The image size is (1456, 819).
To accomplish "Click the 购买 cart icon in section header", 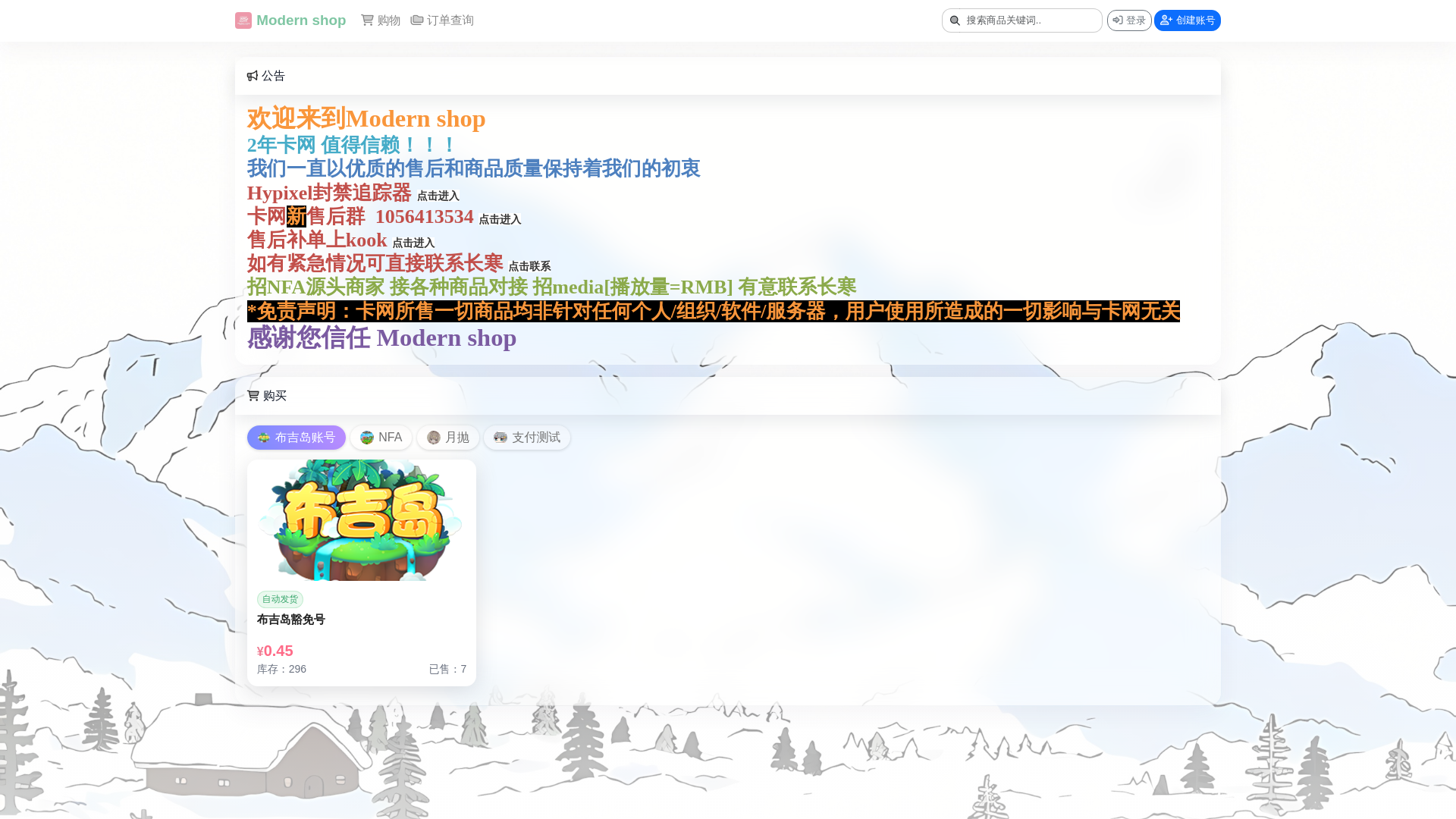I will coord(253,396).
